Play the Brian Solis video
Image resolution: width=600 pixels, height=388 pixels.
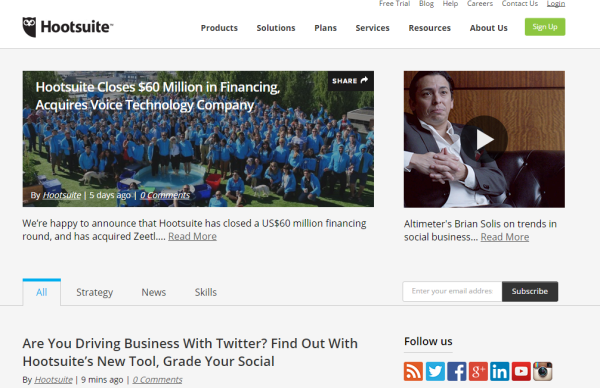pyautogui.click(x=484, y=140)
